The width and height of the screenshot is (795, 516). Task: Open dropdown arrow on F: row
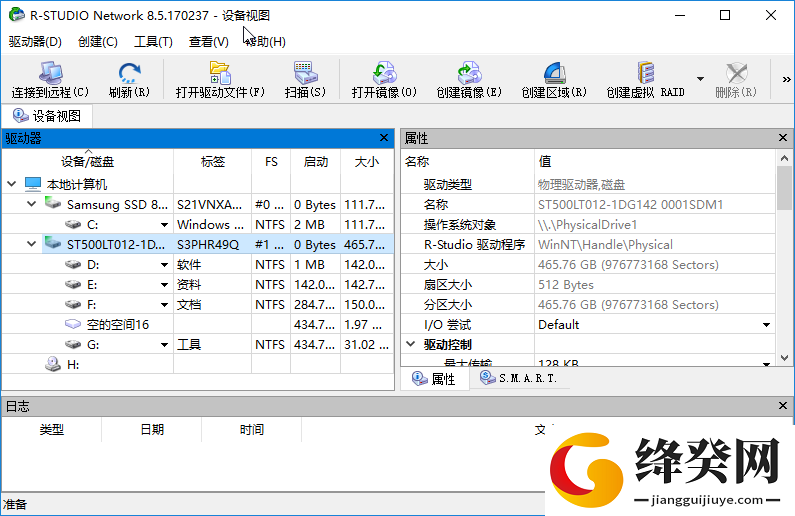click(164, 305)
